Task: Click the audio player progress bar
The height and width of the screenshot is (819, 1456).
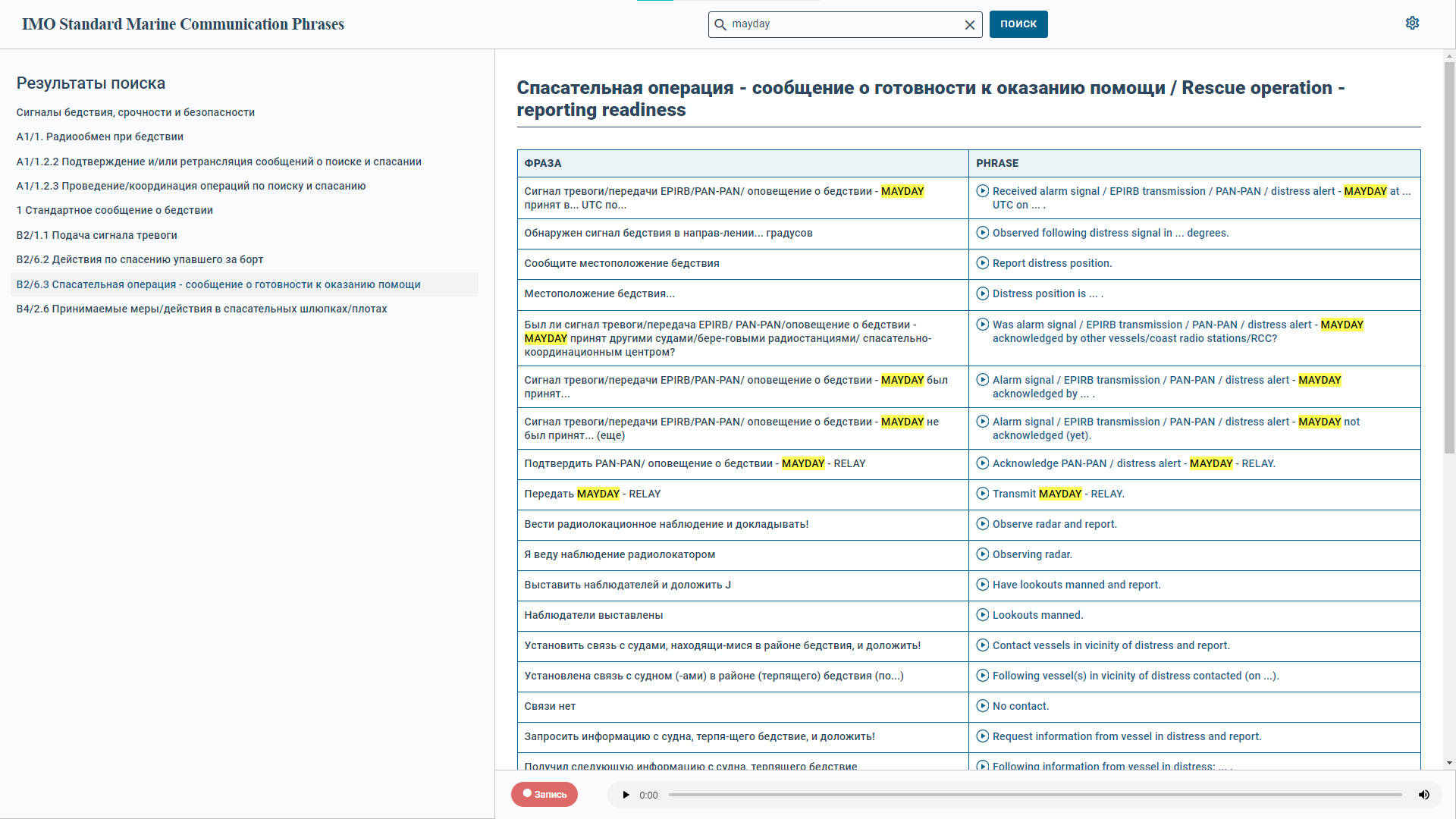Action: coord(1035,795)
